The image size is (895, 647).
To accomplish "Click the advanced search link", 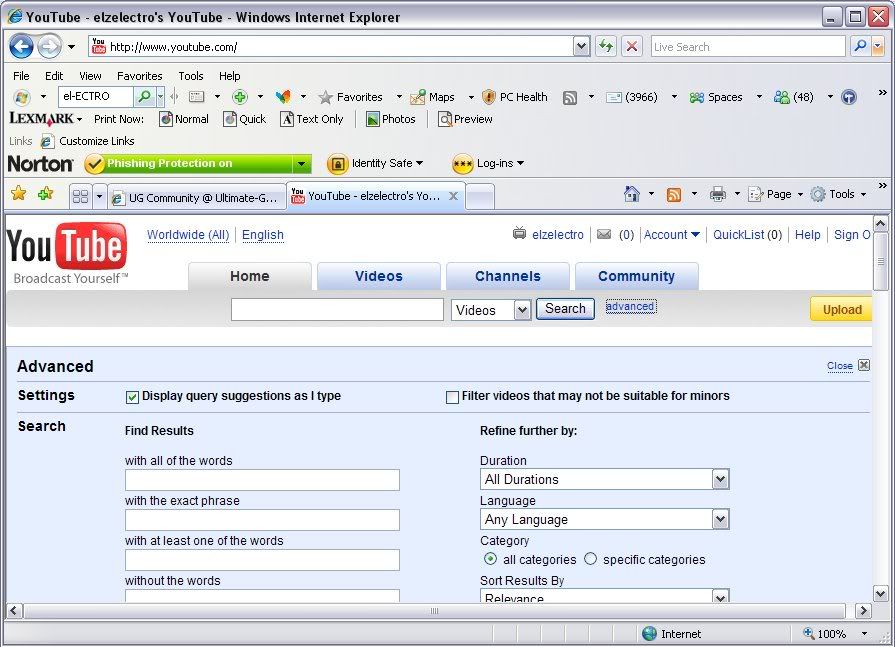I will pos(631,306).
